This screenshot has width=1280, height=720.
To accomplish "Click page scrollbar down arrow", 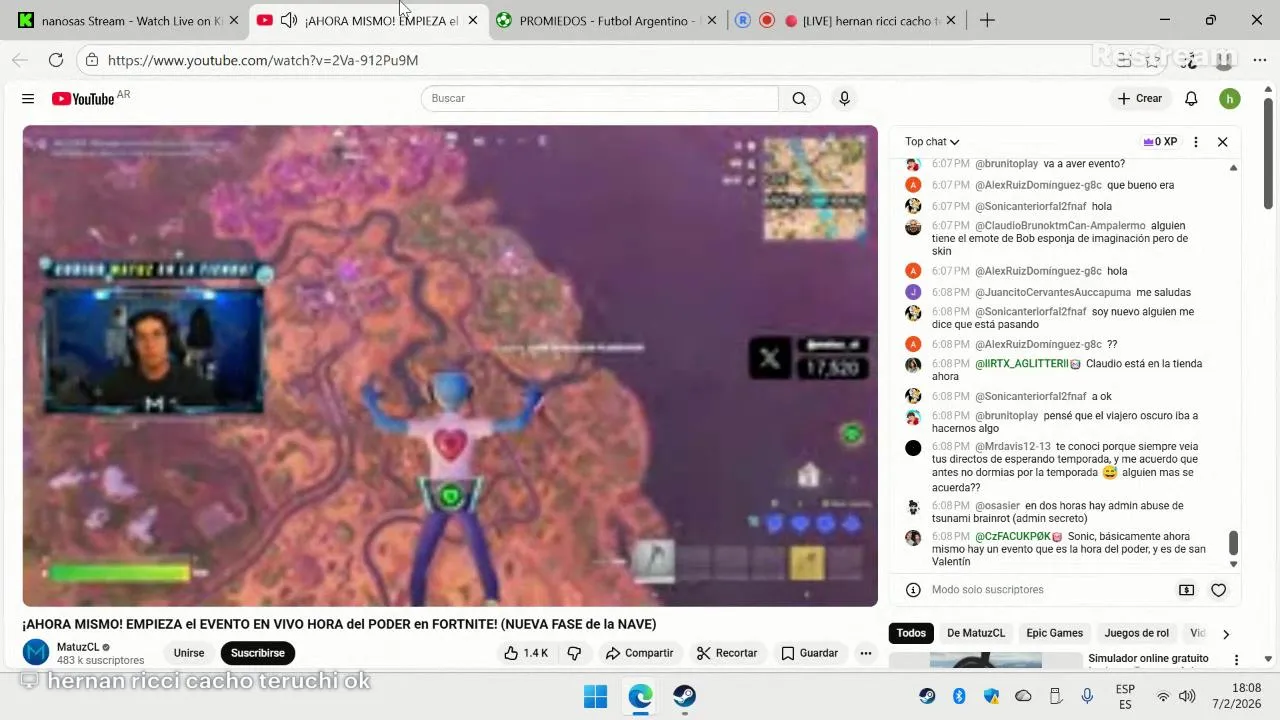I will (x=1268, y=659).
